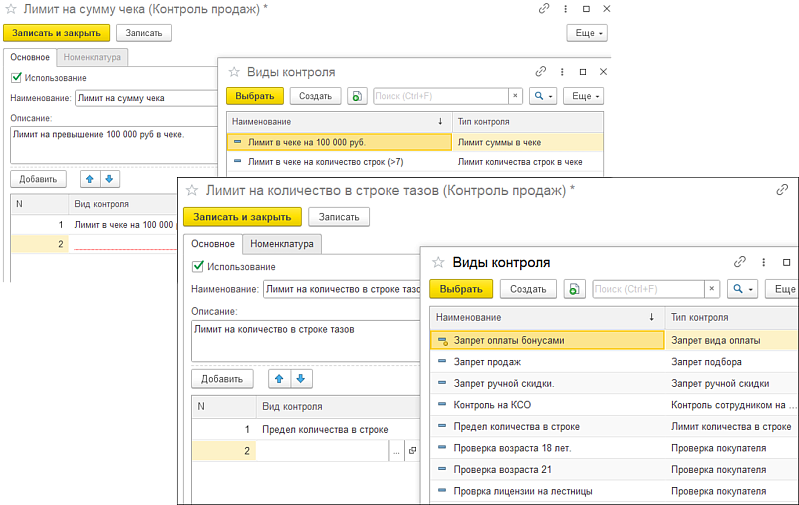
Task: Click Записать in Лимит на количество window
Action: (339, 217)
